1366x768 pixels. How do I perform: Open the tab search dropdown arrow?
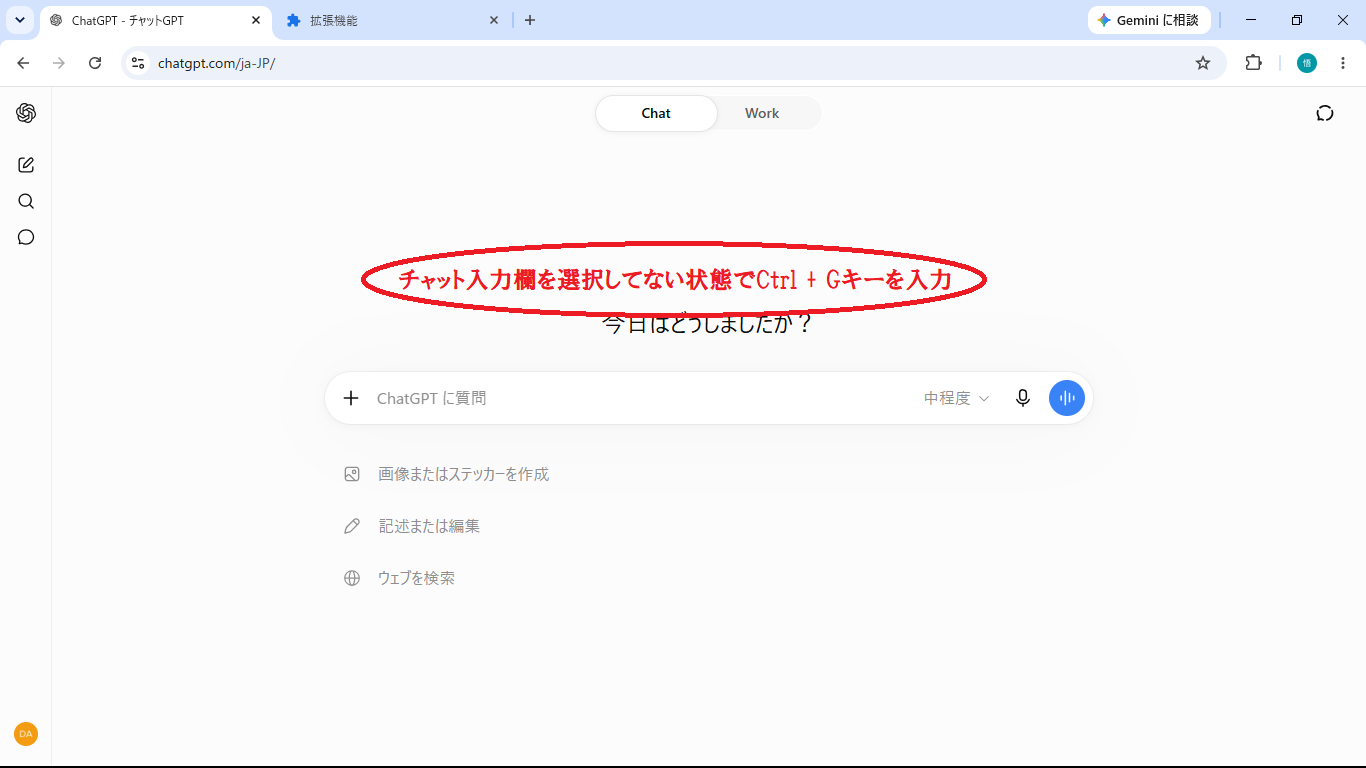[20, 20]
